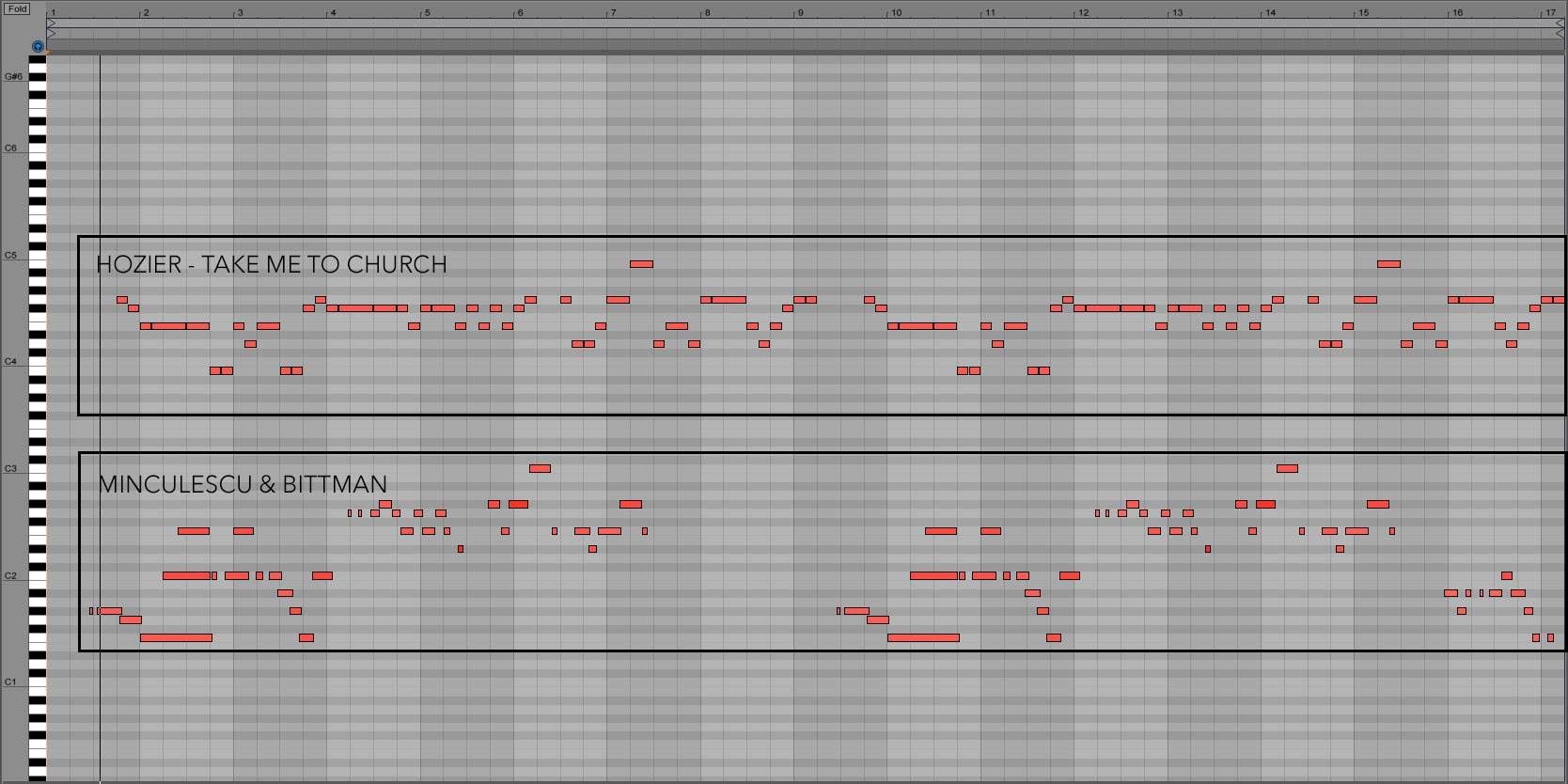Viewport: 1568px width, 784px height.
Task: Click bar 15 in the beat ruler
Action: pos(1363,13)
